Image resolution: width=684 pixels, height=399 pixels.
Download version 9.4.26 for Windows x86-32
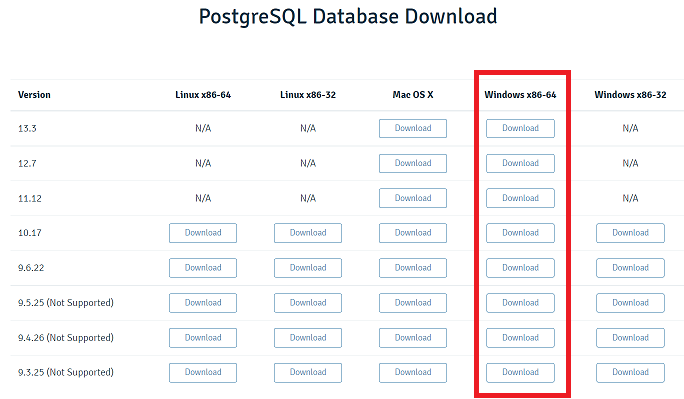coord(630,338)
